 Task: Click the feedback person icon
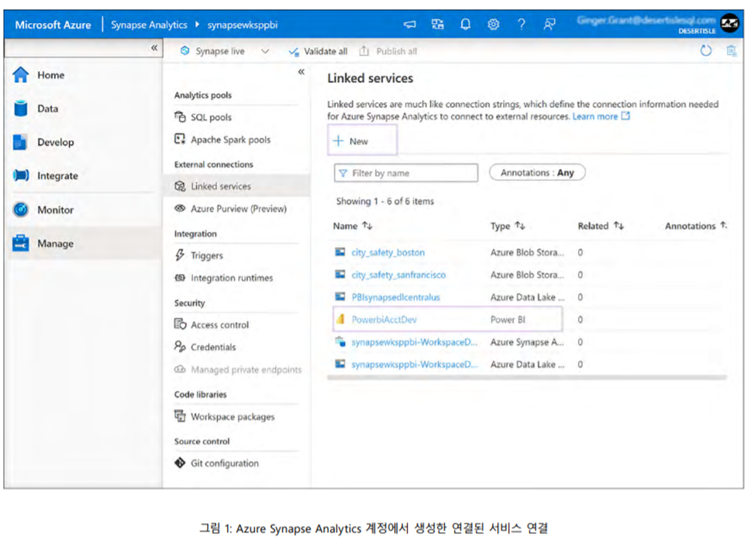tap(550, 24)
